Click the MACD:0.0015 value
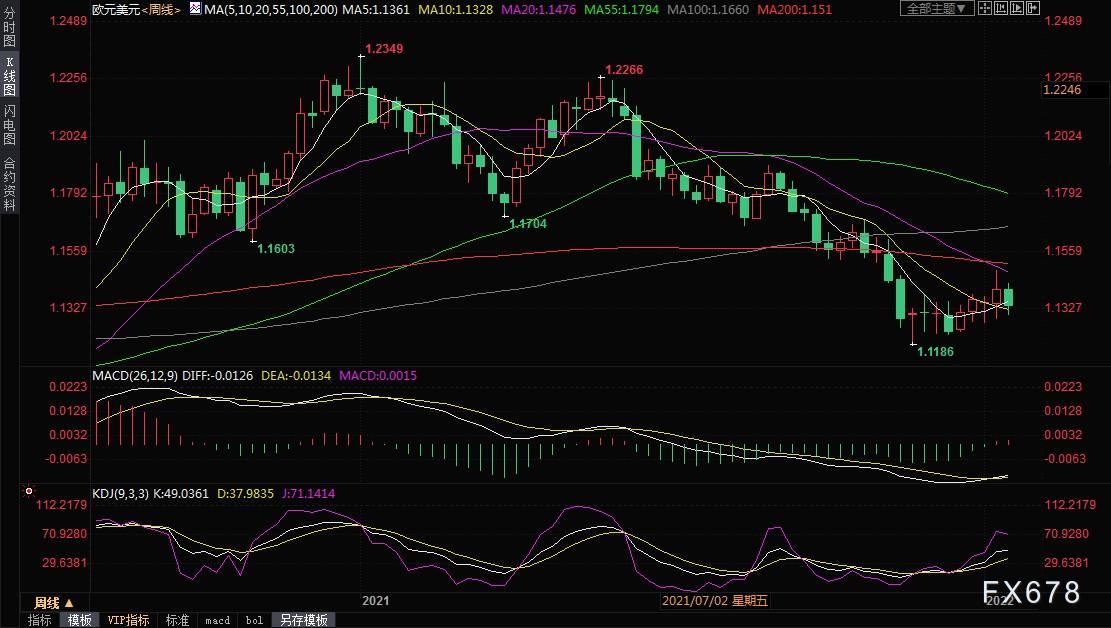Screen dimensions: 1111x628 [378, 376]
